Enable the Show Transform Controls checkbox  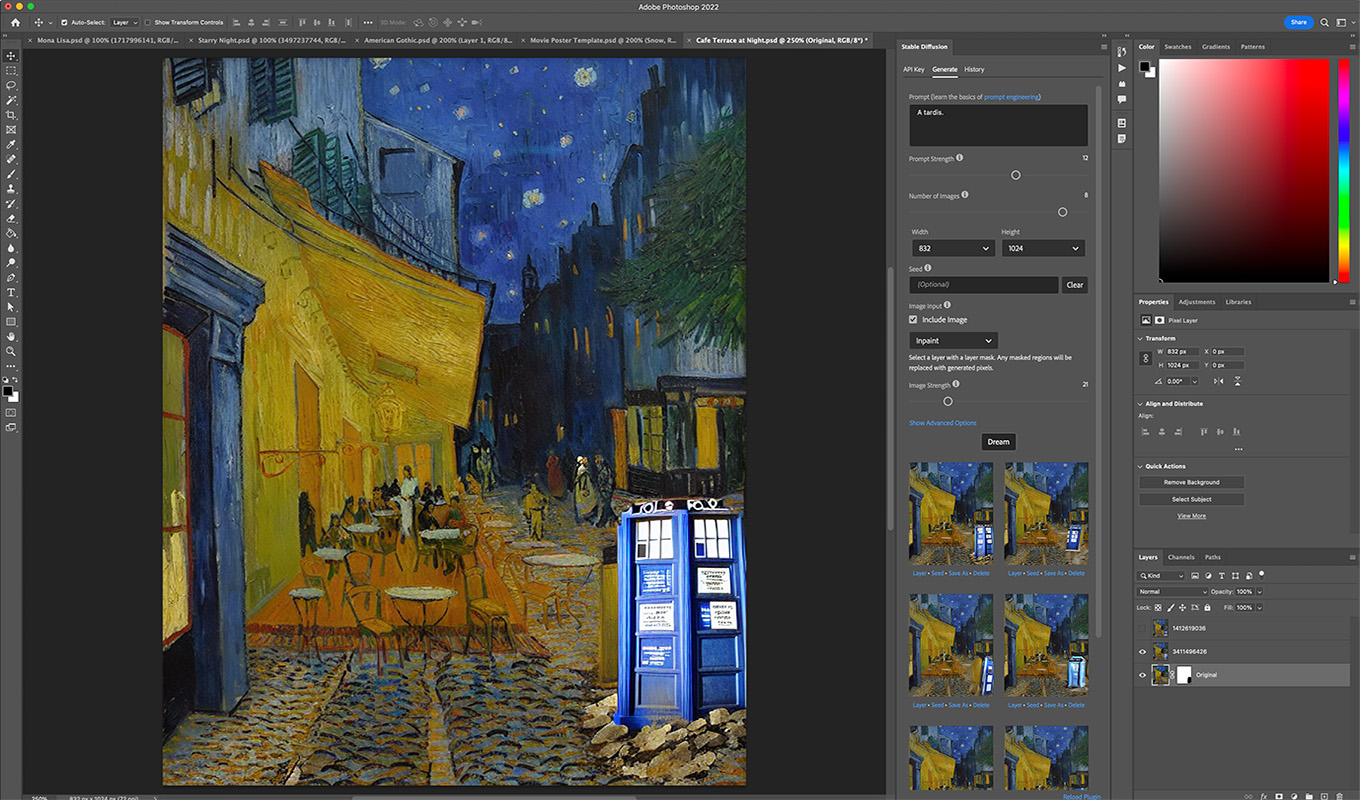pos(148,22)
